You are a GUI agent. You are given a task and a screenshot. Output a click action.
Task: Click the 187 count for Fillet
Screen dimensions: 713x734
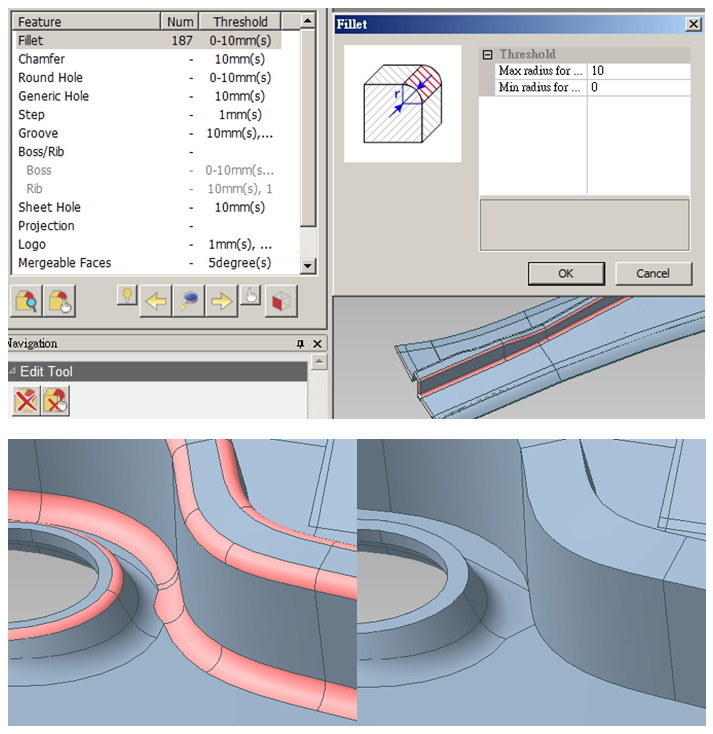tap(182, 41)
